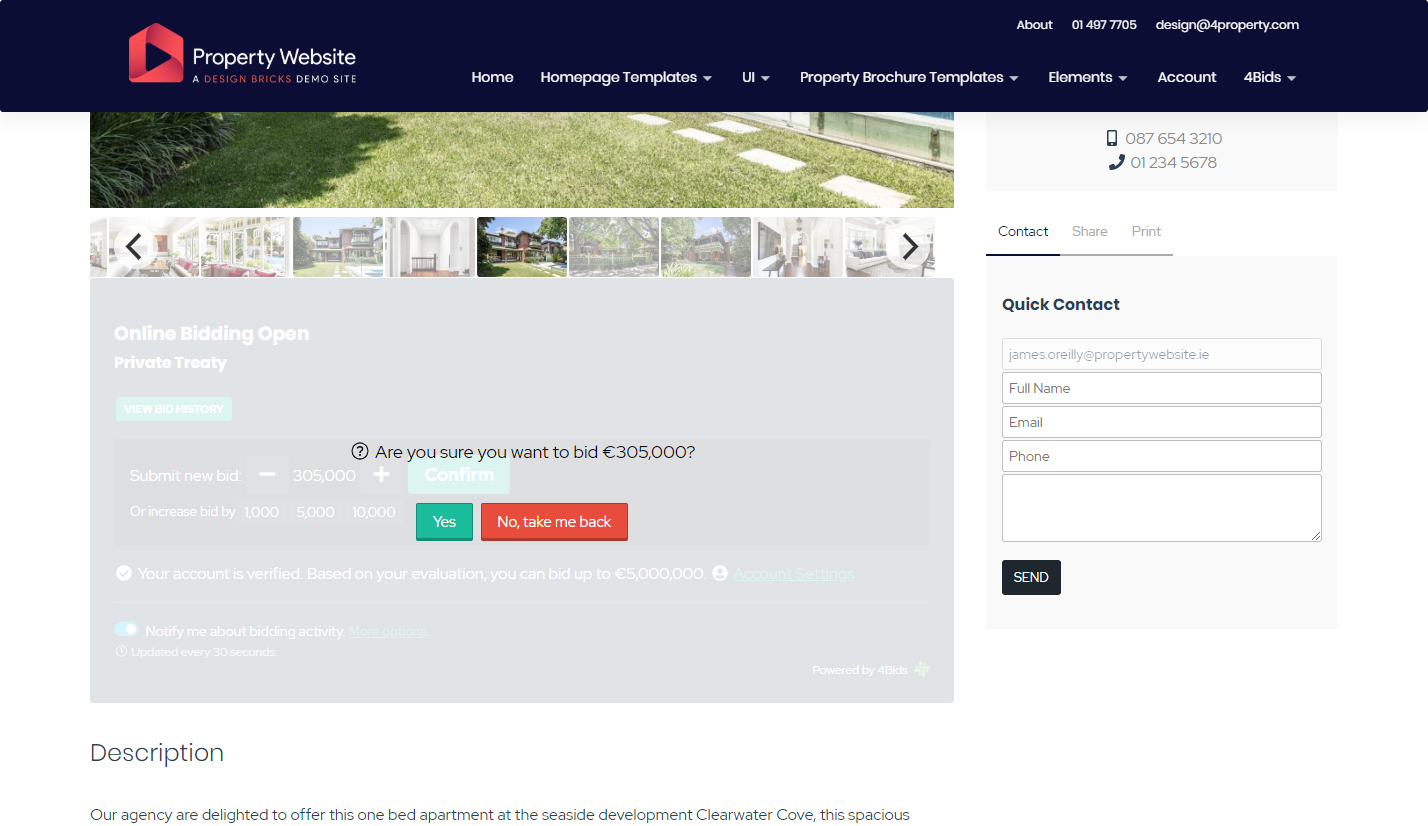Go to next gallery thumbnails arrow
1428x826 pixels.
(908, 246)
